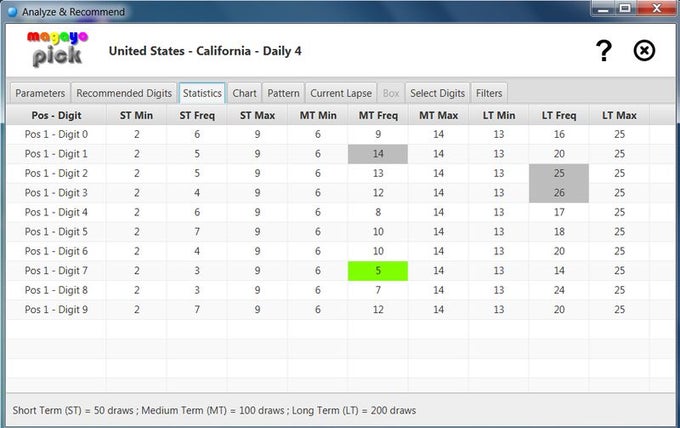Open the Select Digits tab
This screenshot has width=680, height=428.
pos(437,93)
